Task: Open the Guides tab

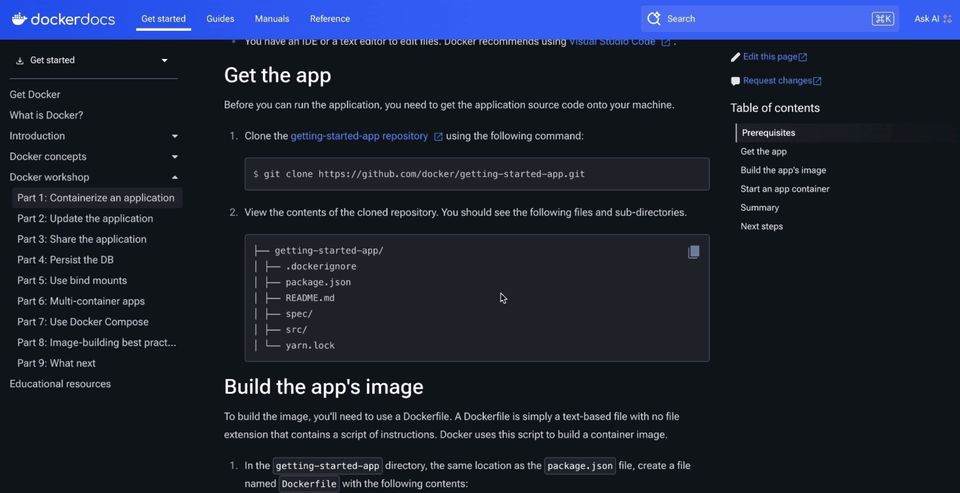Action: 220,19
